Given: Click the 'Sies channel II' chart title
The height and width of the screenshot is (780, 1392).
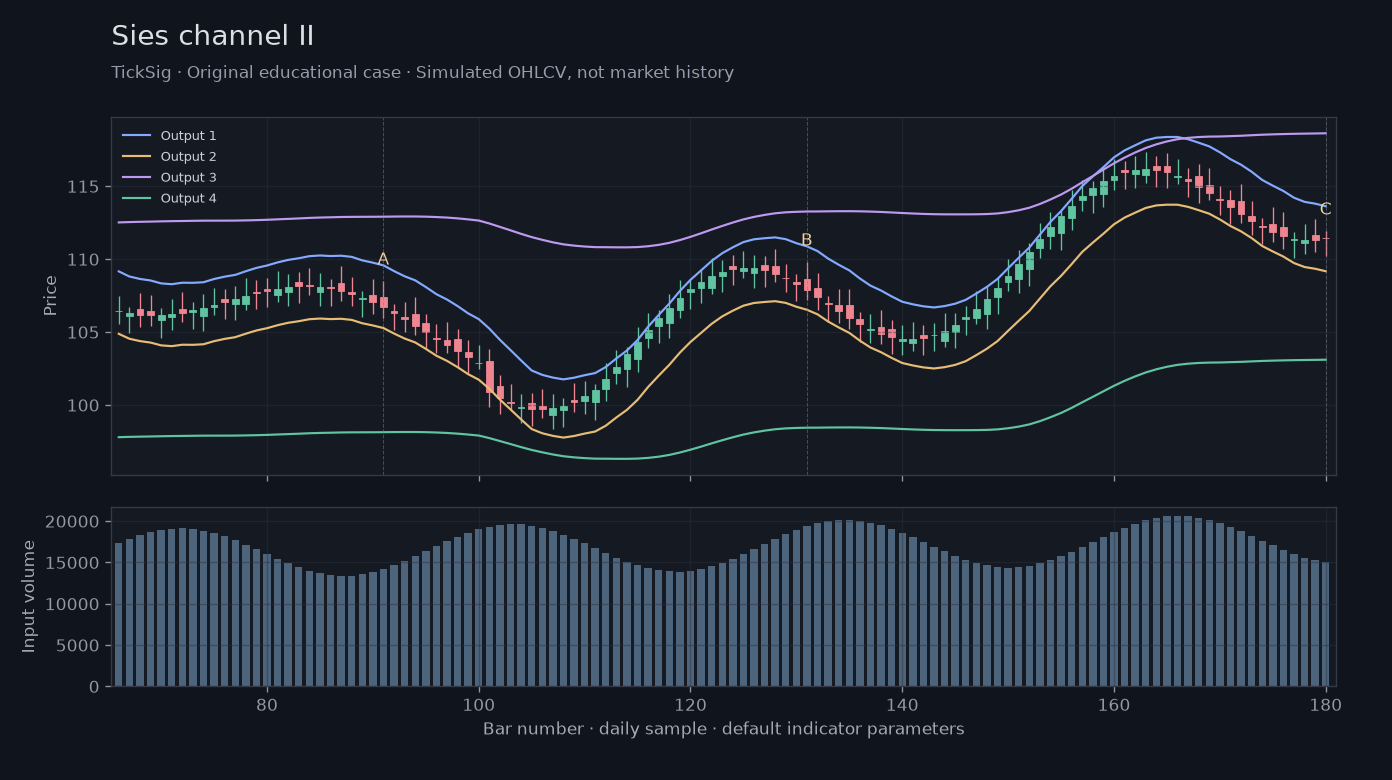Looking at the screenshot, I should coord(213,36).
